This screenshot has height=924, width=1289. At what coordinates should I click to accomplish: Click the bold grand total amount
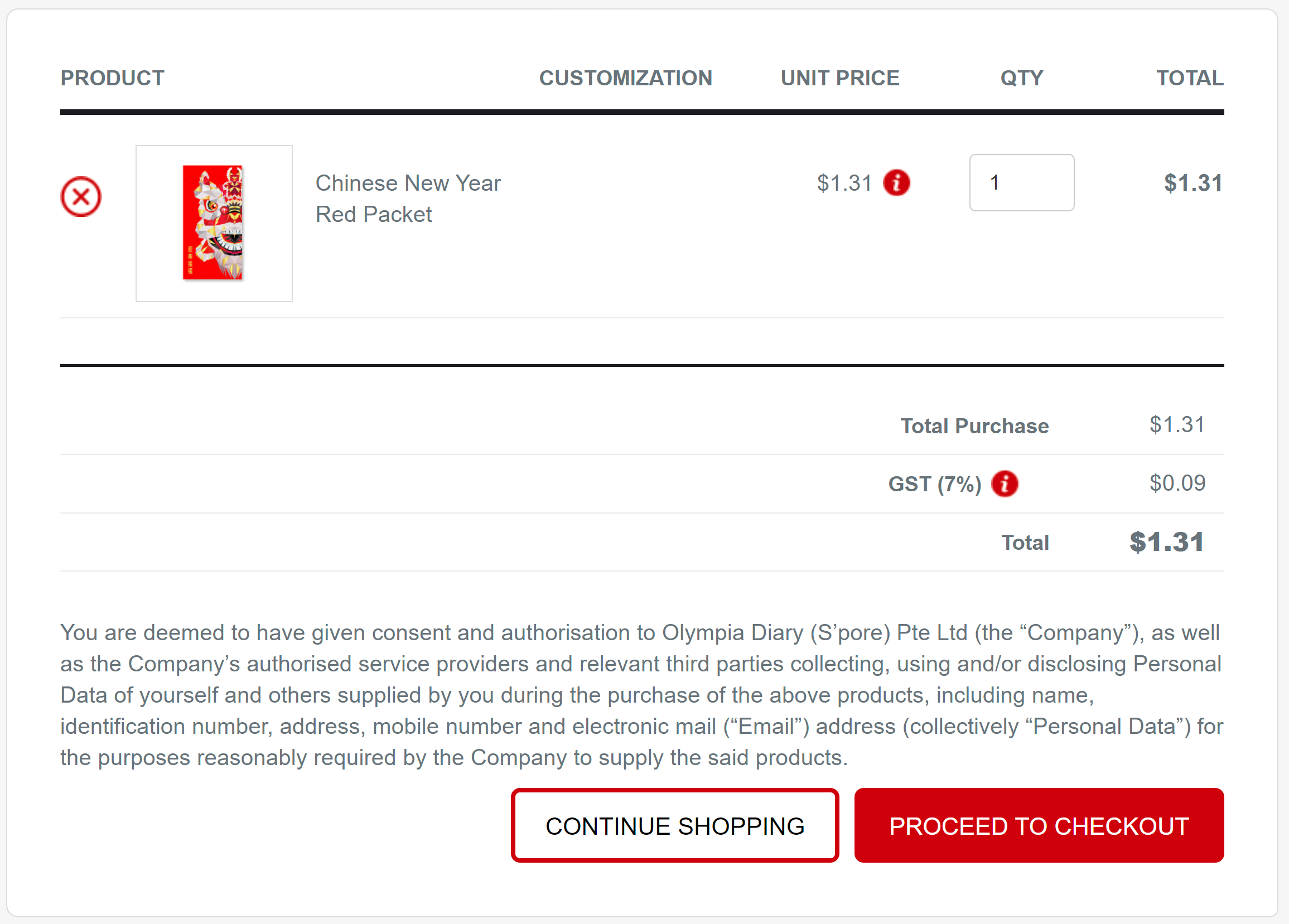coord(1166,542)
